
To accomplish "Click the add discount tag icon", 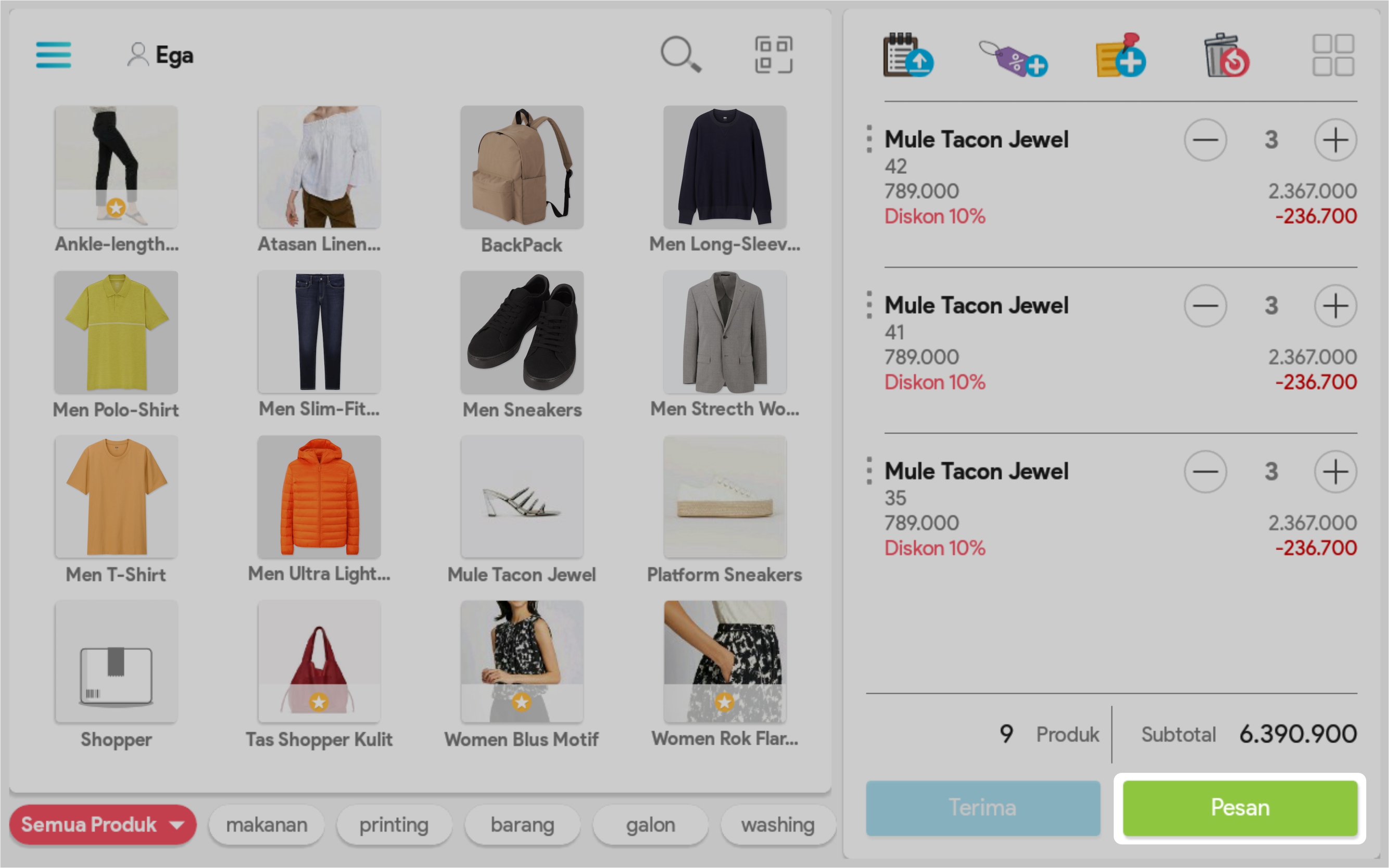I will click(x=1014, y=58).
